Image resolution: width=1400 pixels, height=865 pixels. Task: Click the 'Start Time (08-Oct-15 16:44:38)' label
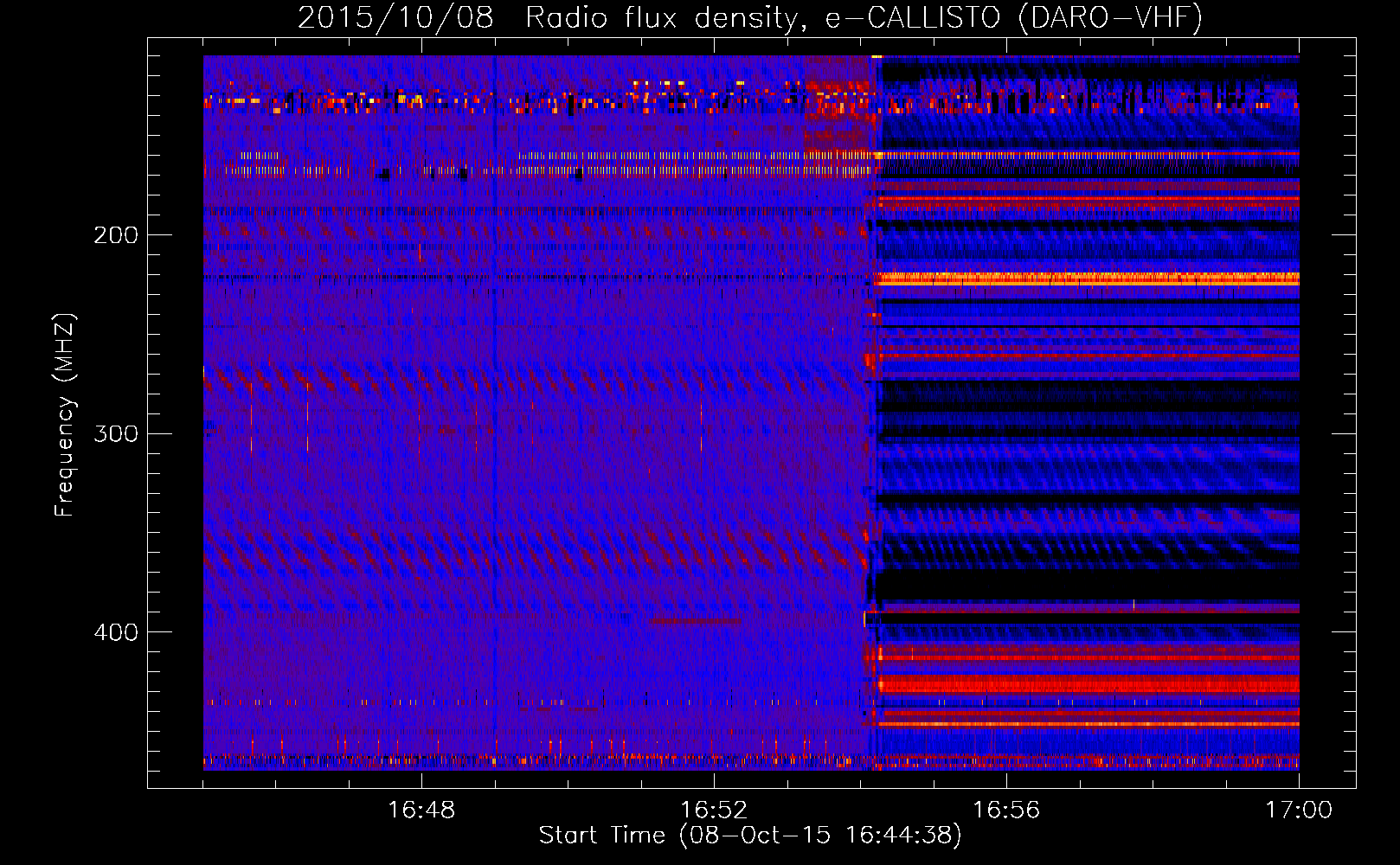click(x=750, y=836)
